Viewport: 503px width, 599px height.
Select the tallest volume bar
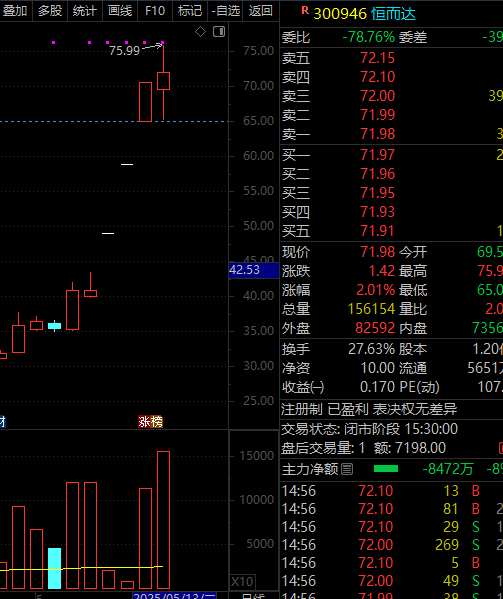(163, 520)
